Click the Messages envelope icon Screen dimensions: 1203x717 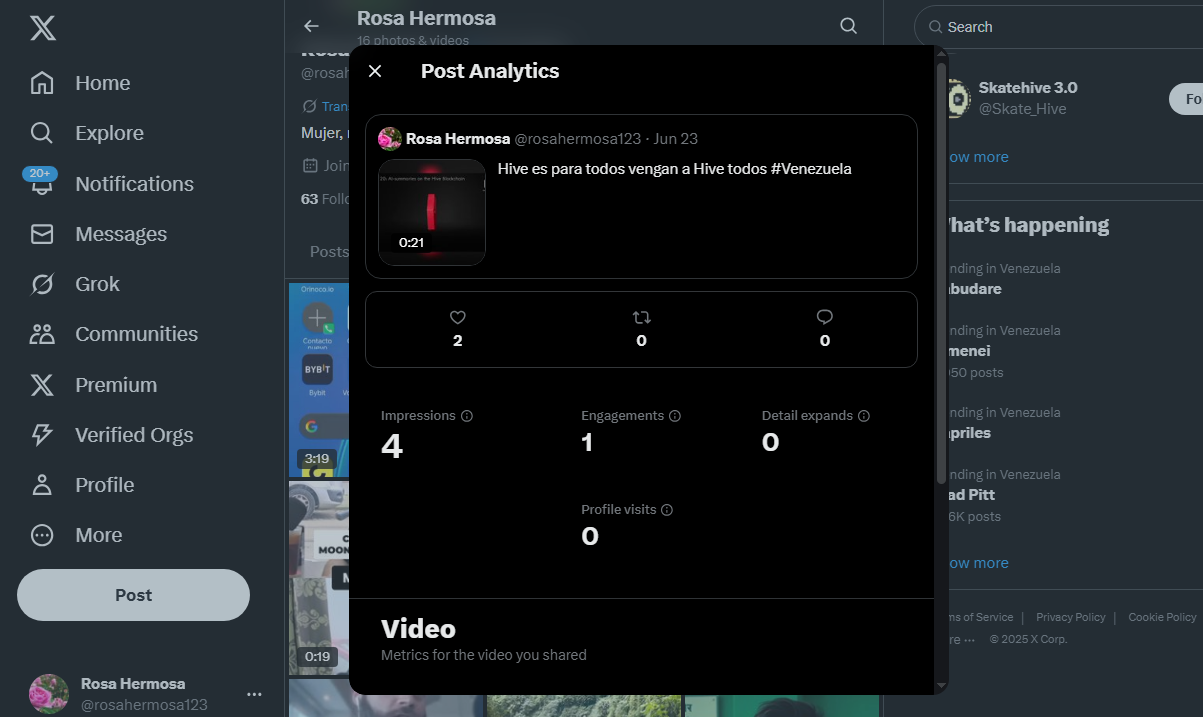pyautogui.click(x=42, y=234)
